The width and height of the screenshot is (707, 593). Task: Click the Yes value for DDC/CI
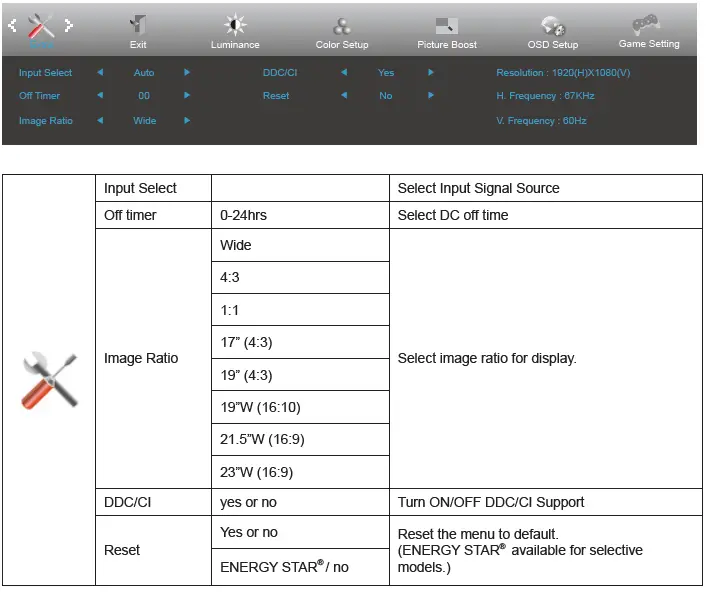[x=386, y=73]
